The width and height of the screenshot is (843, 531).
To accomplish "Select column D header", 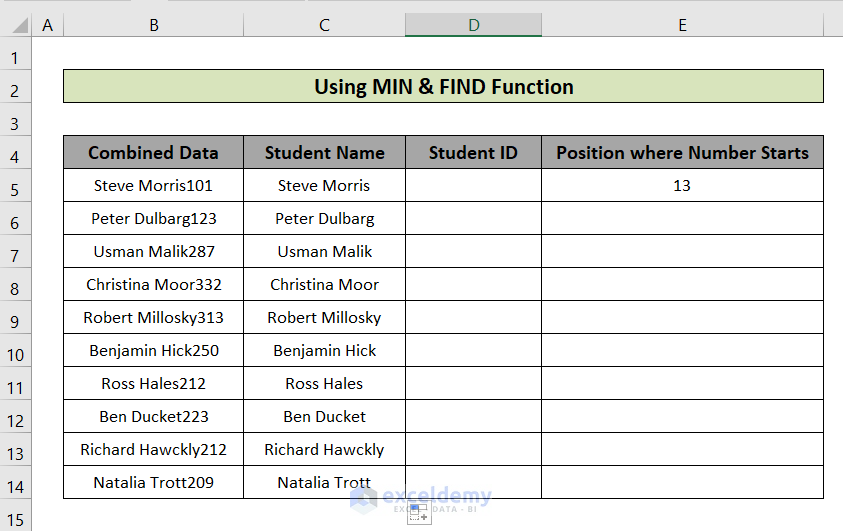I will pyautogui.click(x=473, y=25).
